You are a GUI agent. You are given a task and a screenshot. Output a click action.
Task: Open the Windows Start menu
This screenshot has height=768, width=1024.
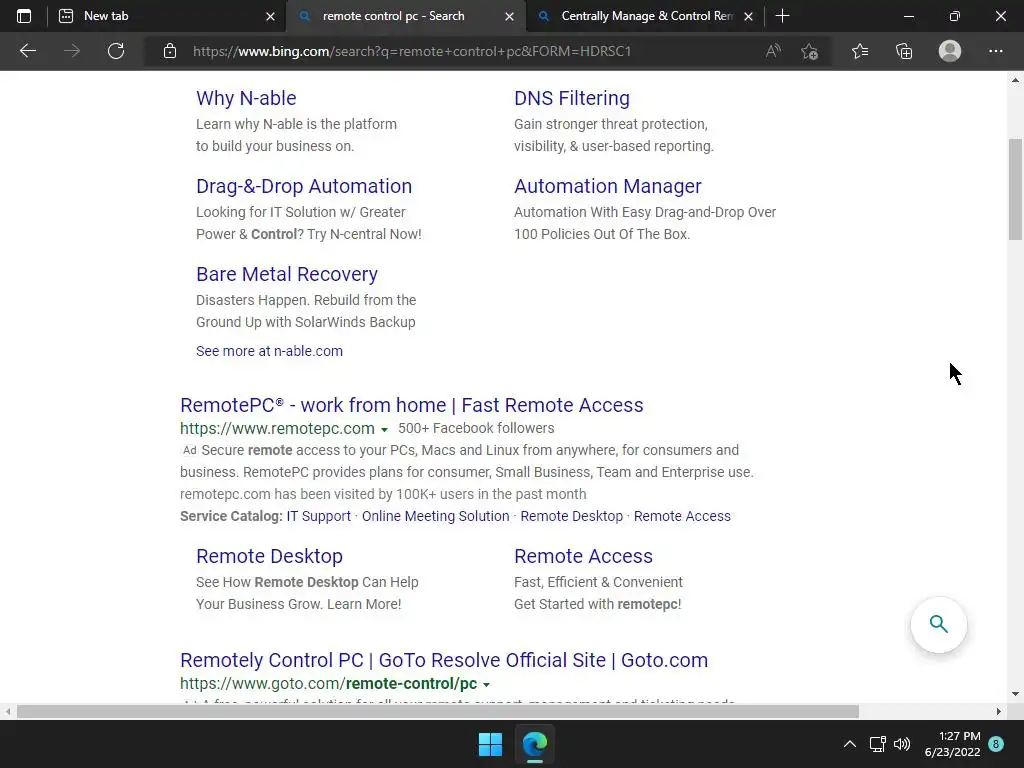pyautogui.click(x=490, y=744)
